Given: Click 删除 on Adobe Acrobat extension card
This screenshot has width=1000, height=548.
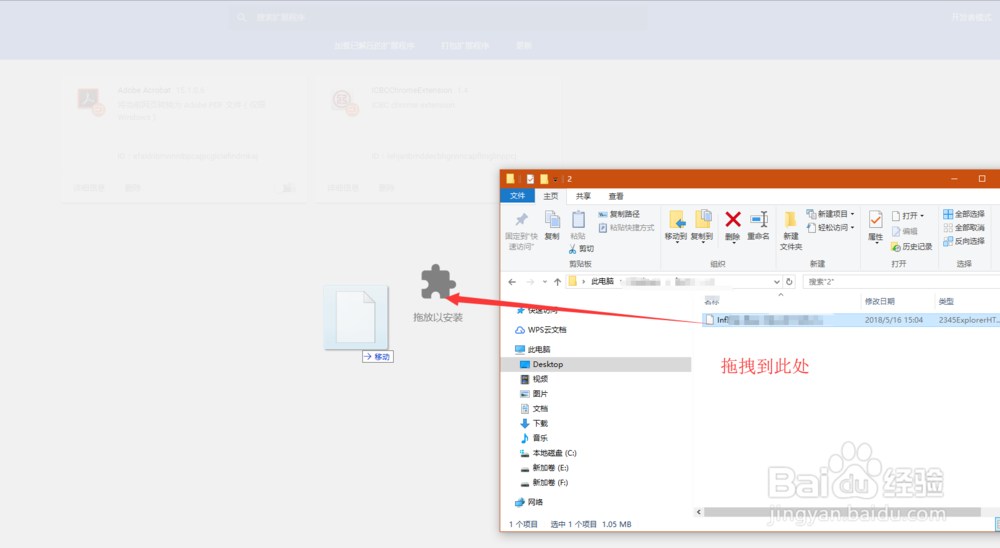Looking at the screenshot, I should (133, 188).
